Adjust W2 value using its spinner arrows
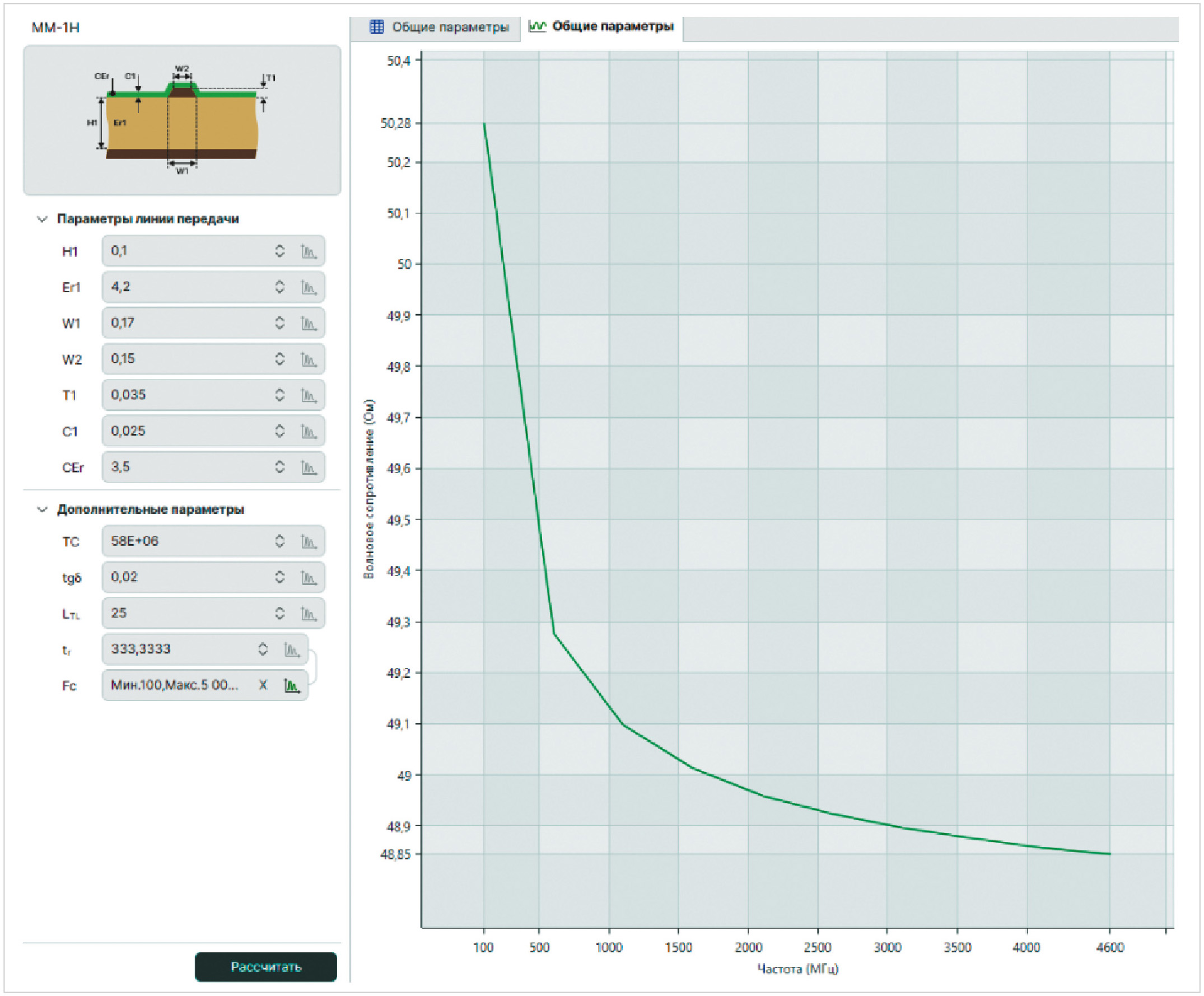The height and width of the screenshot is (996, 1204). (279, 359)
